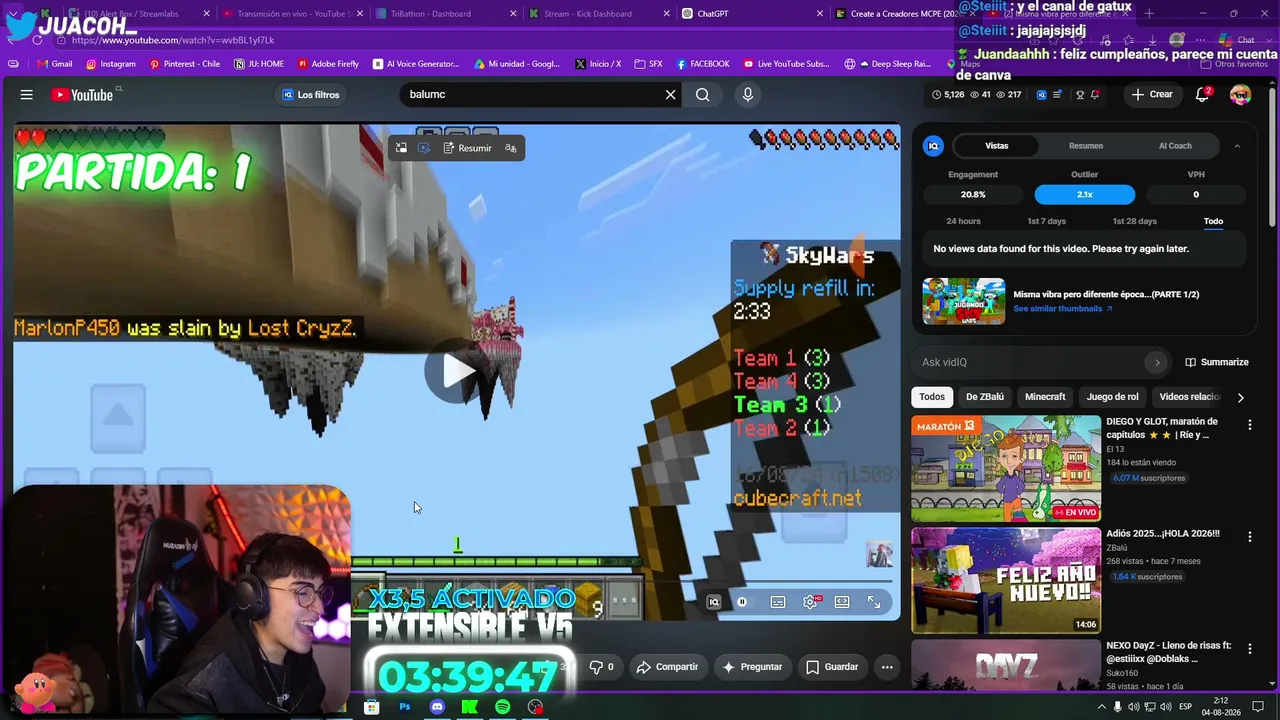Click the vidIQ icon in player controls

[714, 602]
